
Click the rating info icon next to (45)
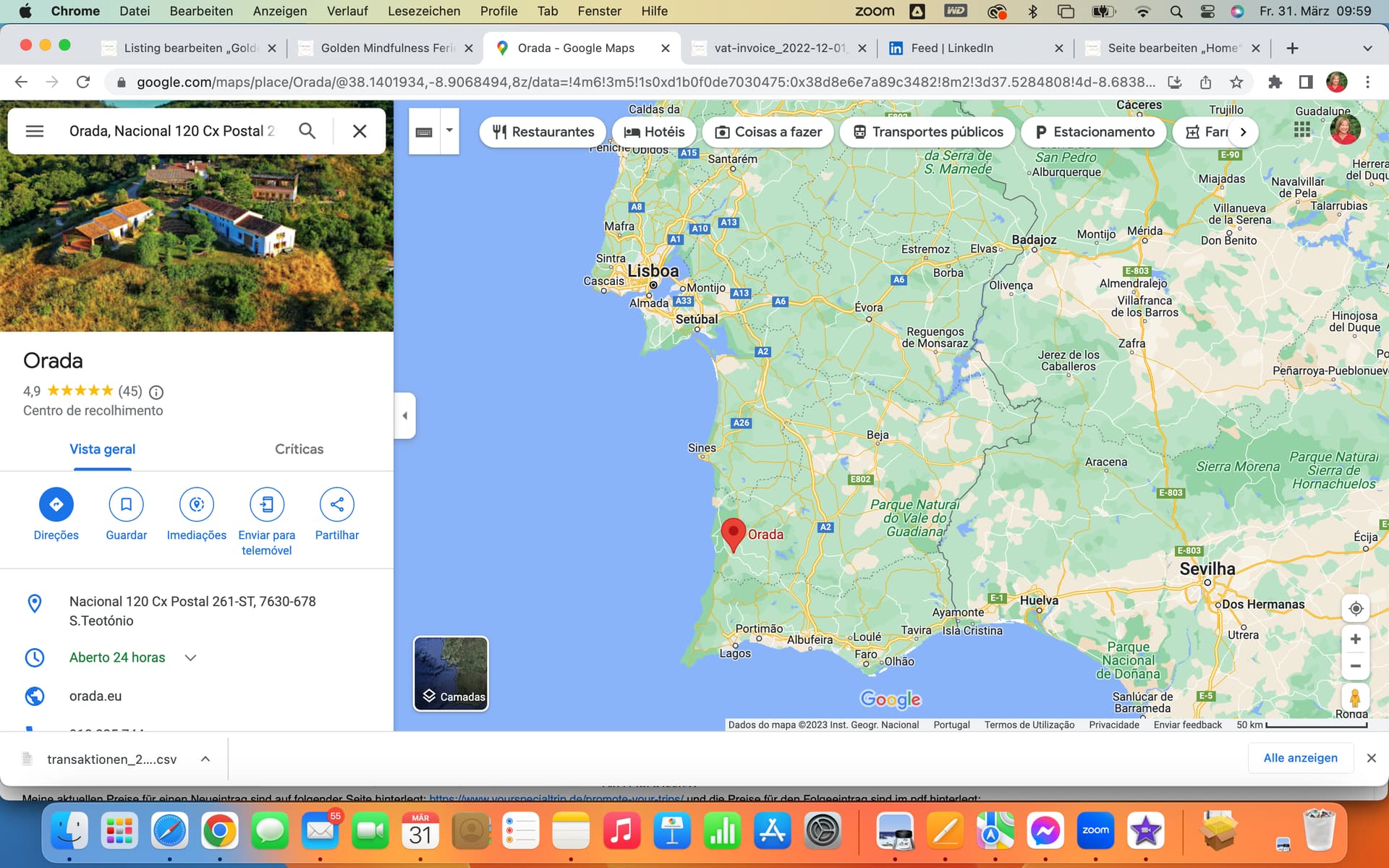click(156, 392)
